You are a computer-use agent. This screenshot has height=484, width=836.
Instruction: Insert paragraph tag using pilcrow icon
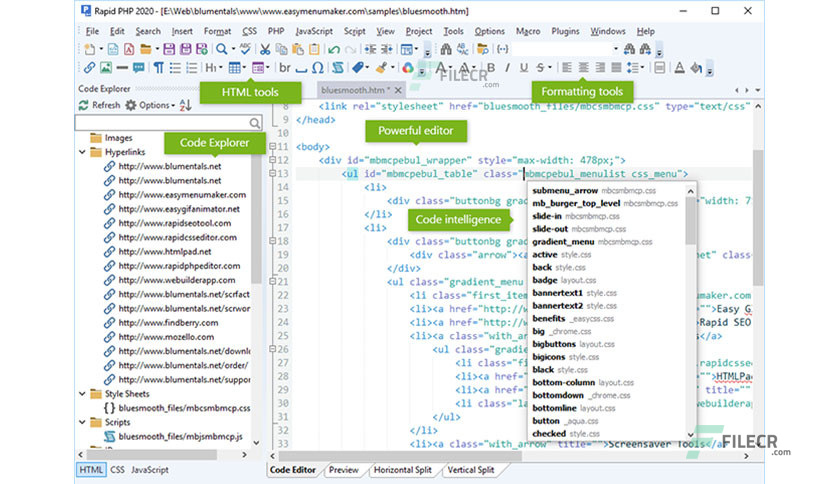[158, 68]
